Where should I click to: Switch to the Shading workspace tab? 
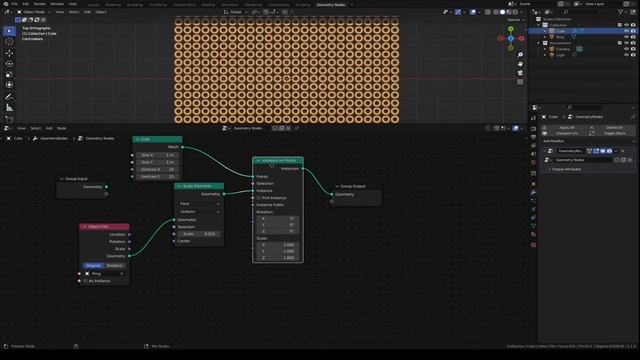coord(208,5)
